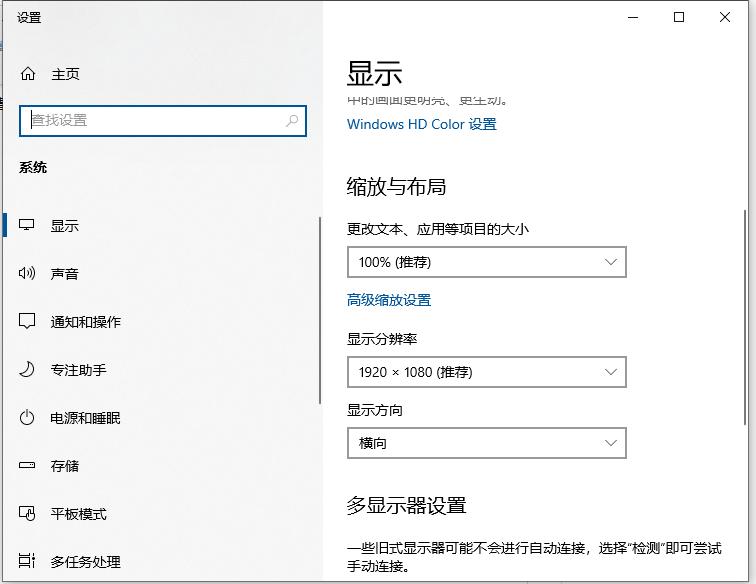Open Windows HD Color 设置 link
The height and width of the screenshot is (584, 756).
point(422,124)
